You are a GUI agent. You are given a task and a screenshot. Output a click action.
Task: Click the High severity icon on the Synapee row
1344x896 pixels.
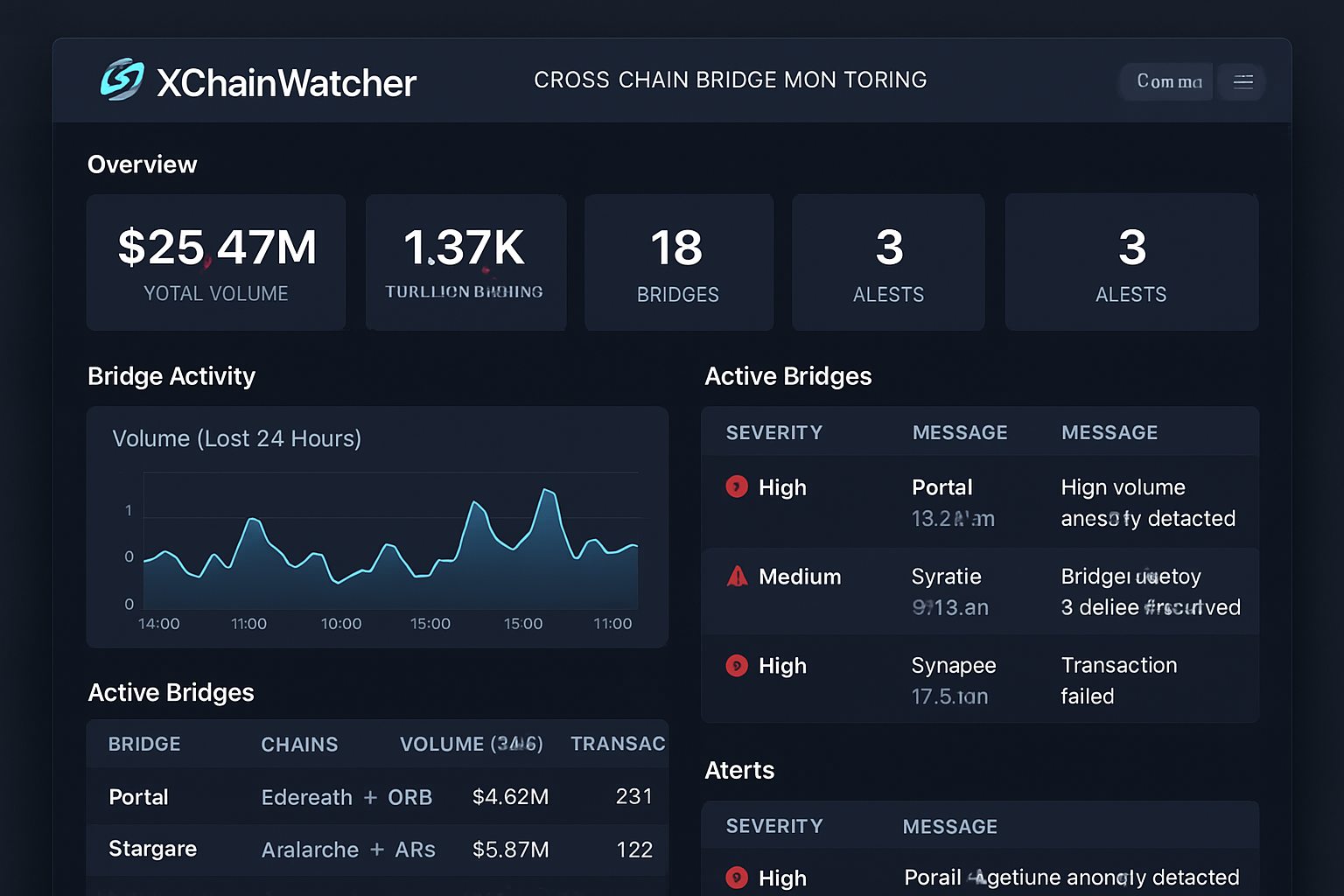(737, 666)
